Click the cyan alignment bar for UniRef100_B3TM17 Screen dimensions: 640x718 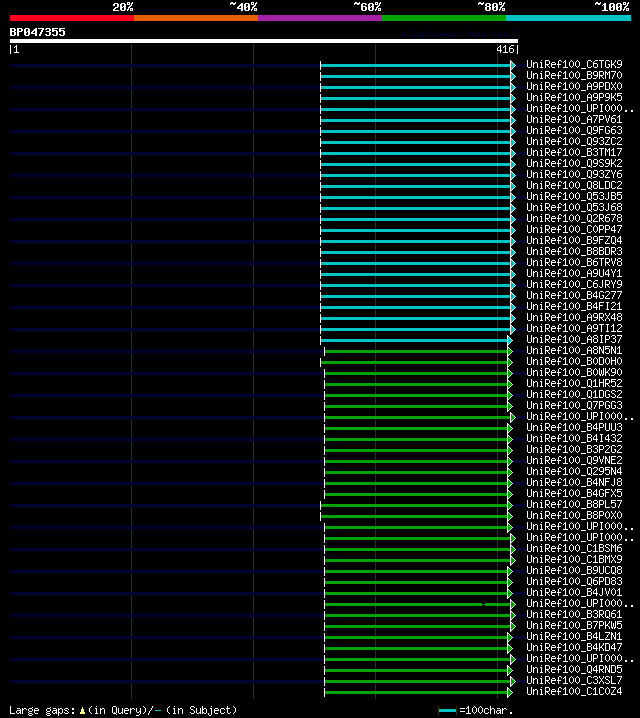click(416, 153)
